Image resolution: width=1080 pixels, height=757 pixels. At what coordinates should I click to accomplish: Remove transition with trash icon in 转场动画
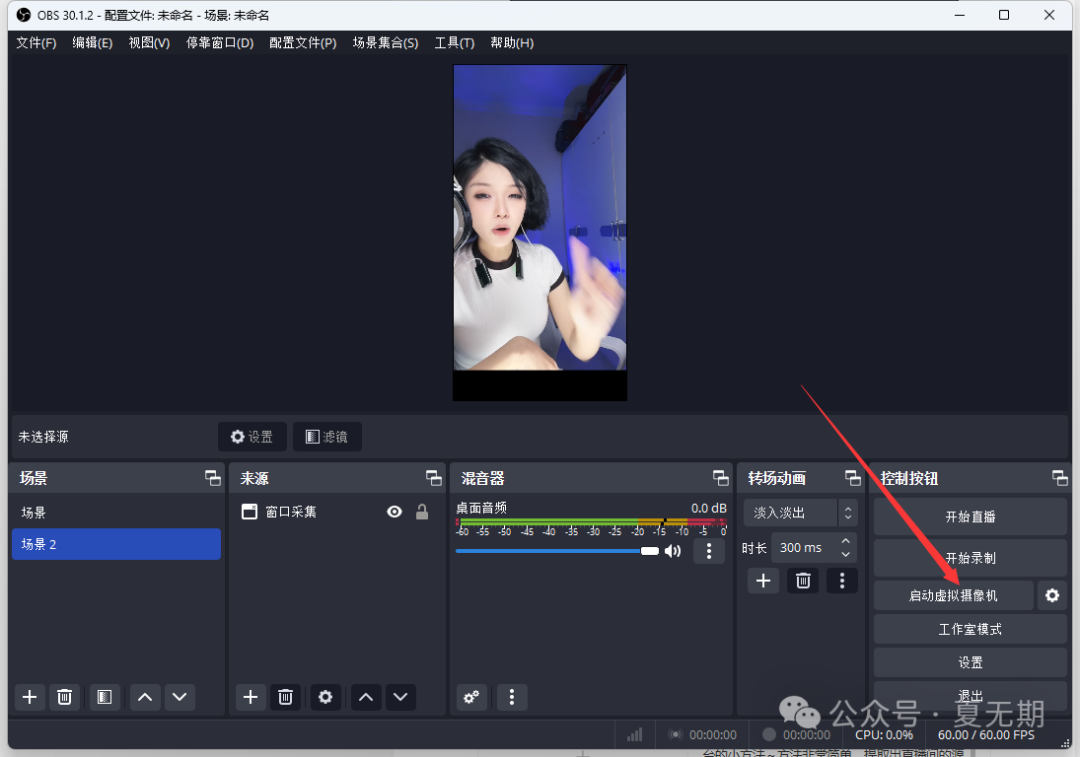[x=802, y=580]
